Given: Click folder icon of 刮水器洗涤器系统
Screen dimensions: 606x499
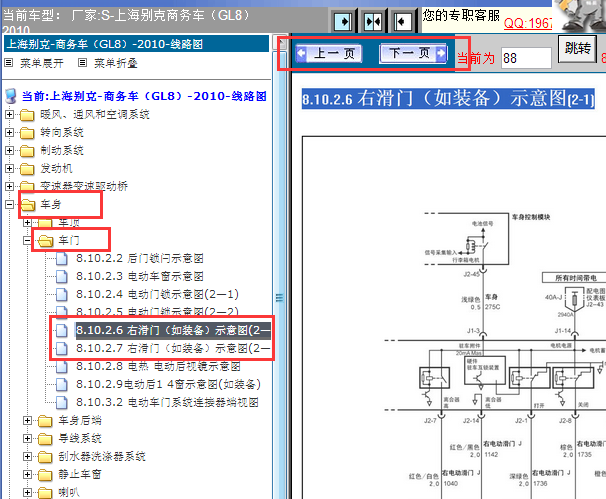Looking at the screenshot, I should pos(45,457).
